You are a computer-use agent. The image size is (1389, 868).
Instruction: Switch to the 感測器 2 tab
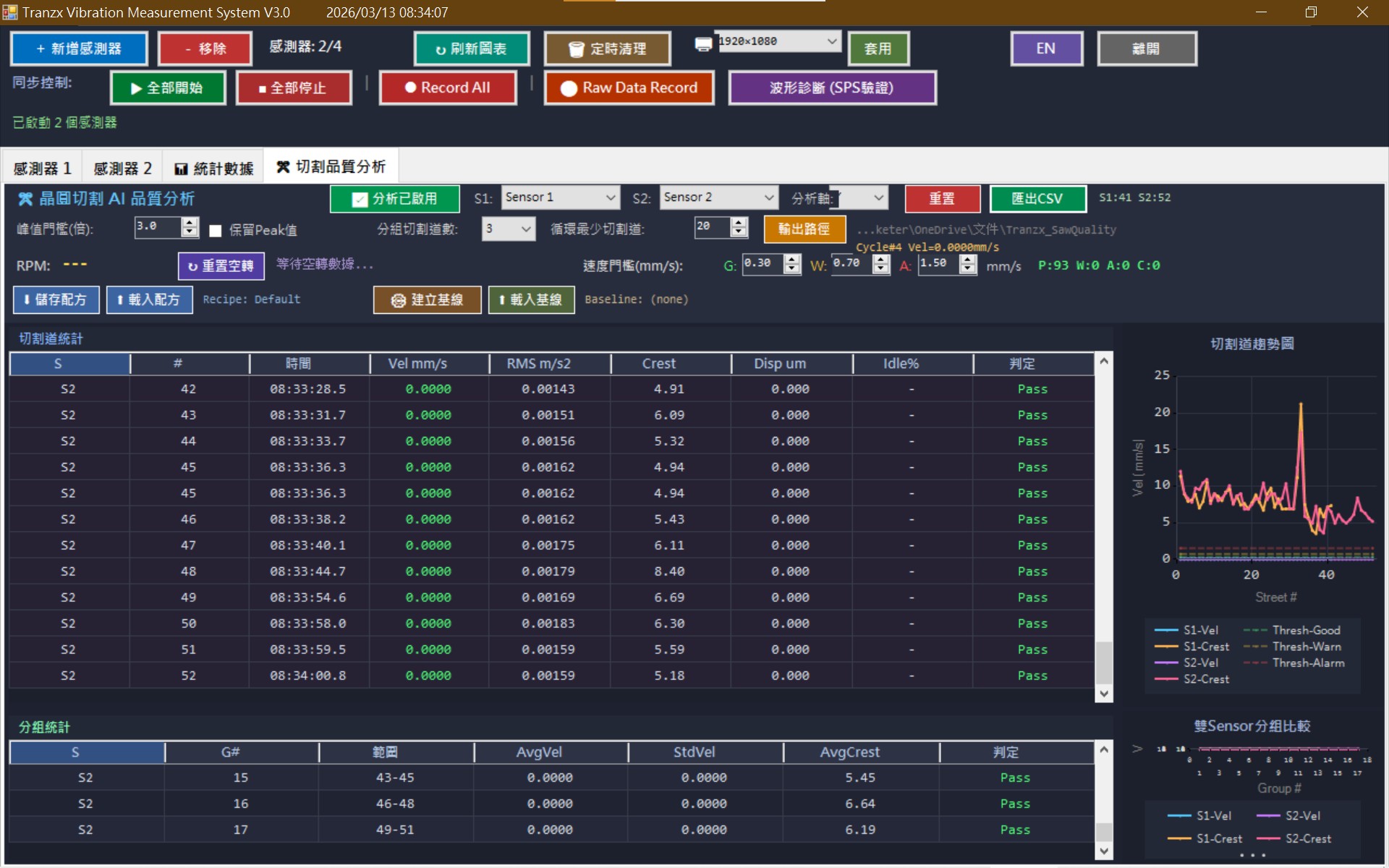tap(122, 169)
